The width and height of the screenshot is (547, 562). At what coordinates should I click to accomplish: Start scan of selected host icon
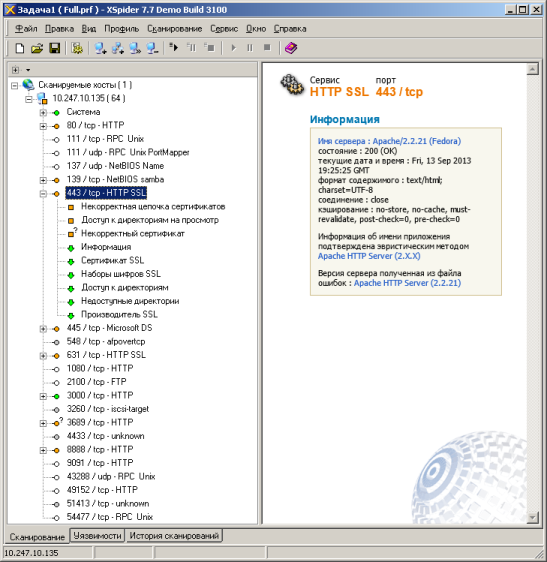click(x=174, y=47)
